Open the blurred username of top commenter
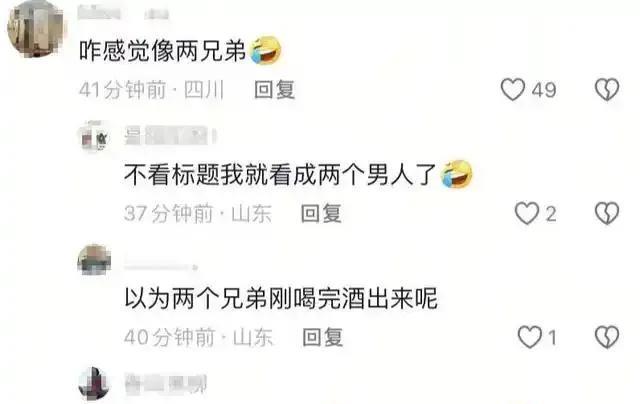This screenshot has width=640, height=404. pos(123,12)
